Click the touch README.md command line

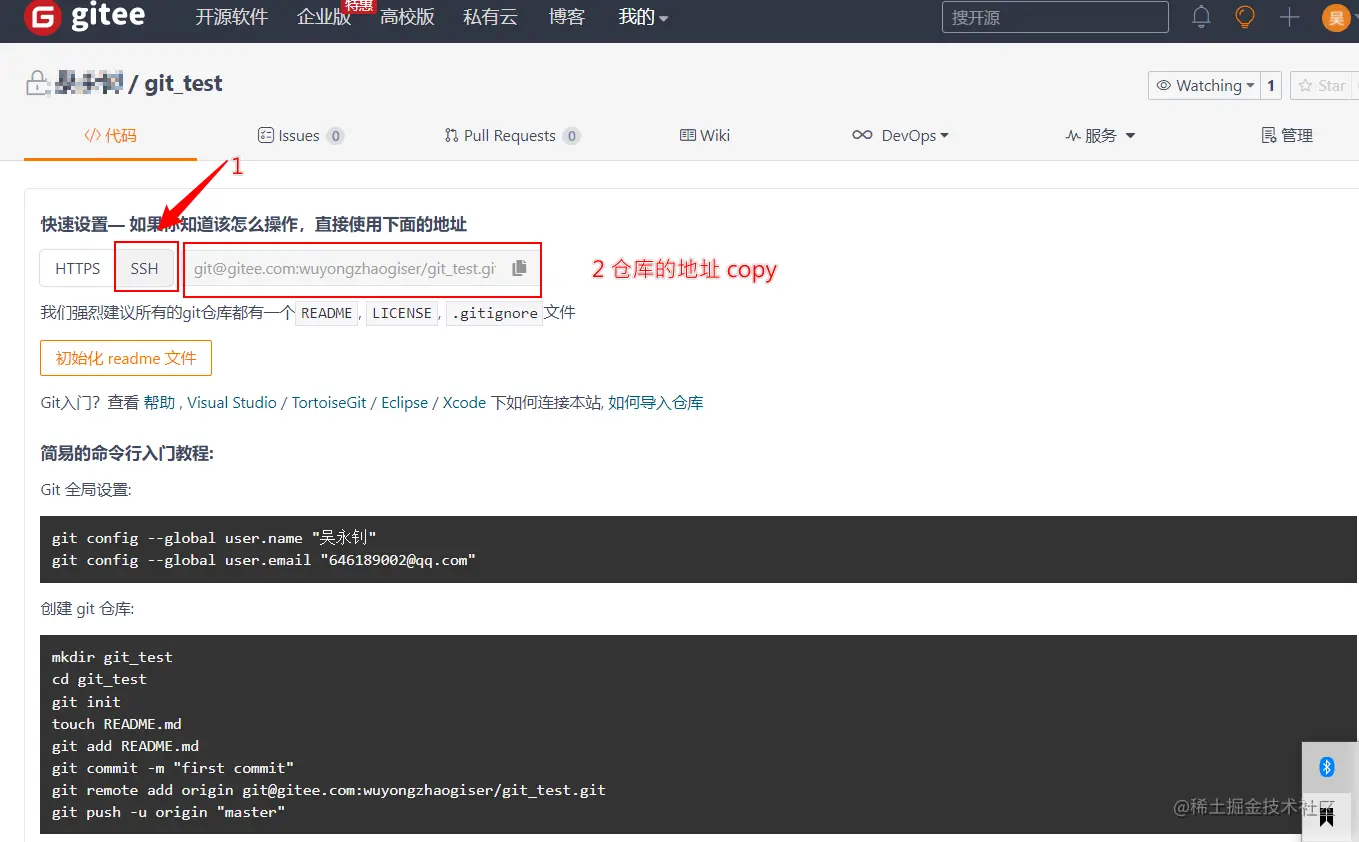(117, 724)
